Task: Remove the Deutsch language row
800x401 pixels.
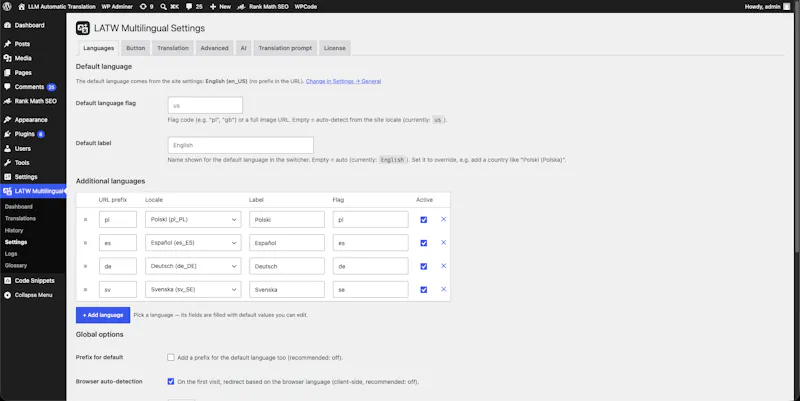Action: click(x=443, y=266)
